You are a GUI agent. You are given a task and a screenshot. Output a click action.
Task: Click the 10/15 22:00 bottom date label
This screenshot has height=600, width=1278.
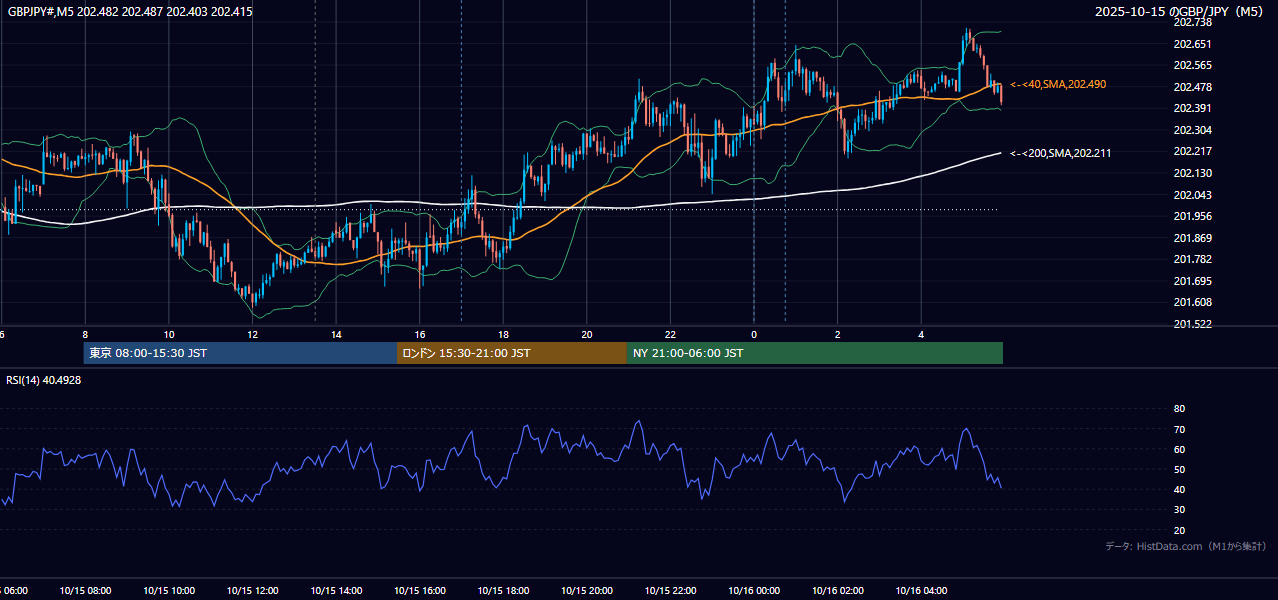670,591
